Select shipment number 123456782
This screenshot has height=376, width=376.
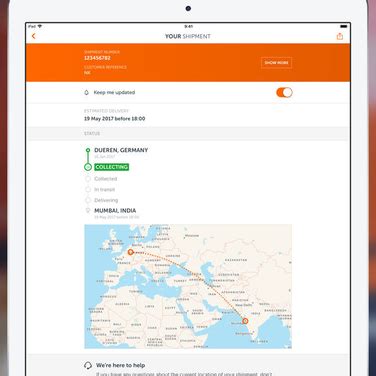coord(97,58)
